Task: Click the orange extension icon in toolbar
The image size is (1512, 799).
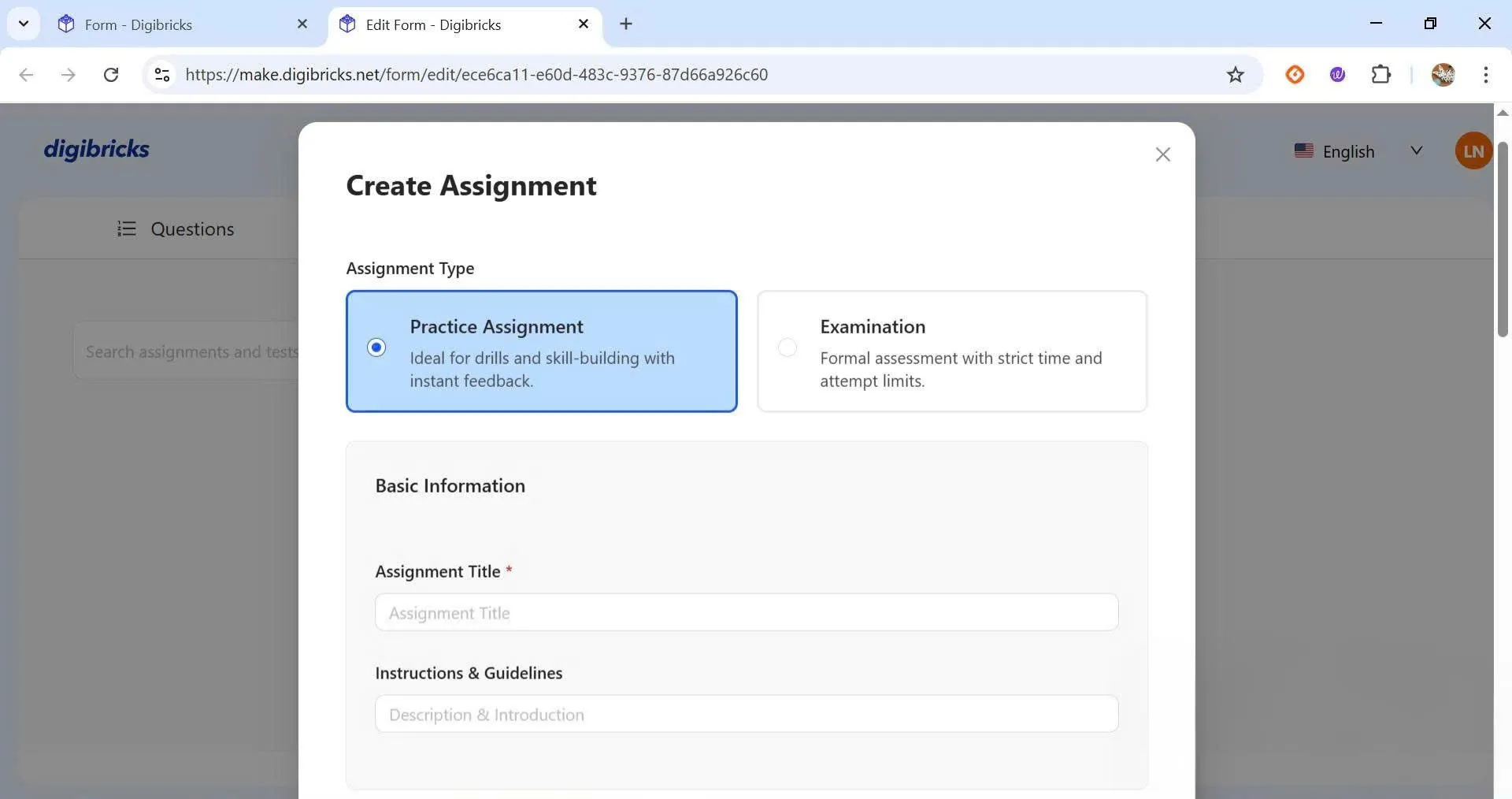Action: 1294,75
